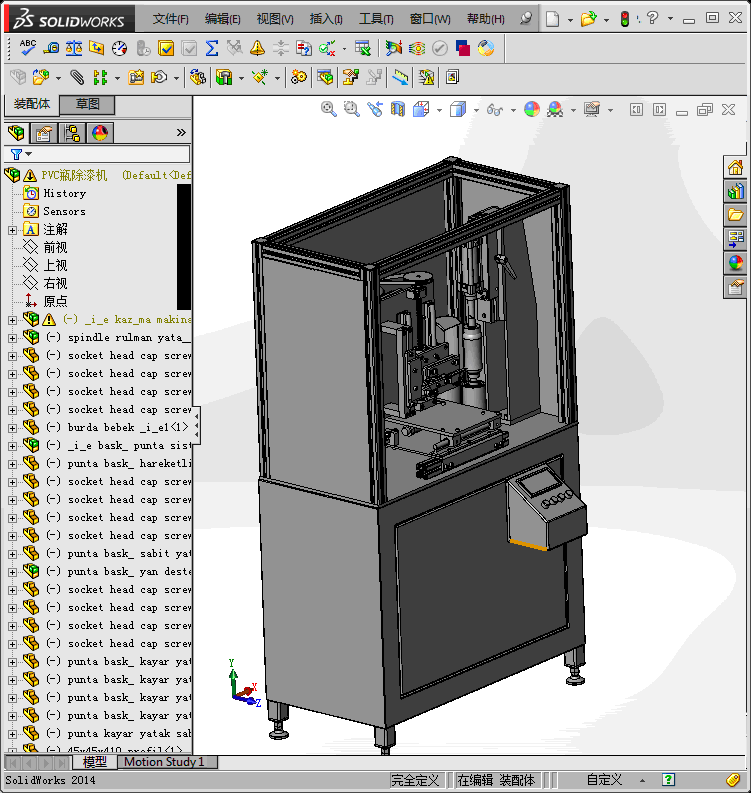
Task: Click the Mass Properties scale icon
Action: 74,47
